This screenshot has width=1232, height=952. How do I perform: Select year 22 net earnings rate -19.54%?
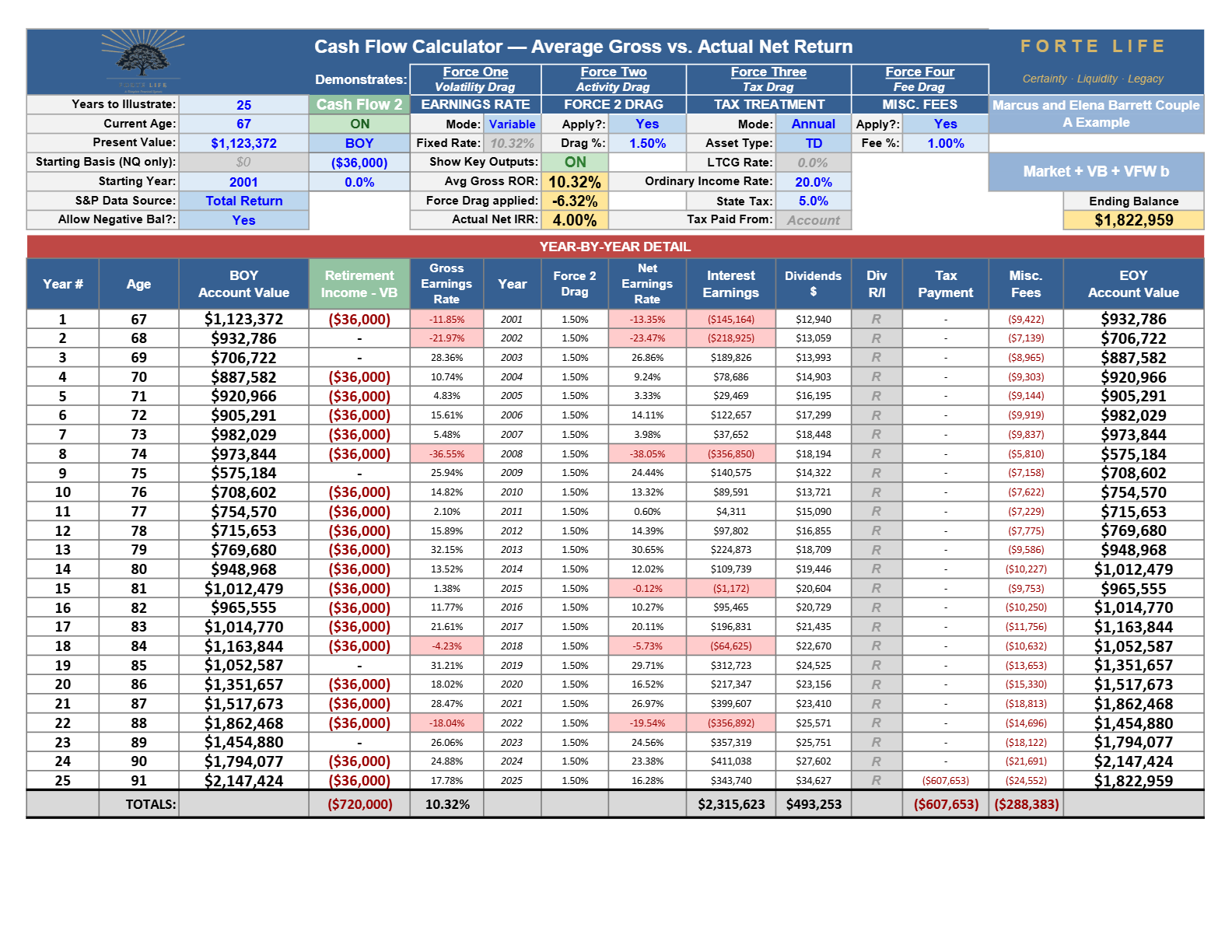(647, 723)
